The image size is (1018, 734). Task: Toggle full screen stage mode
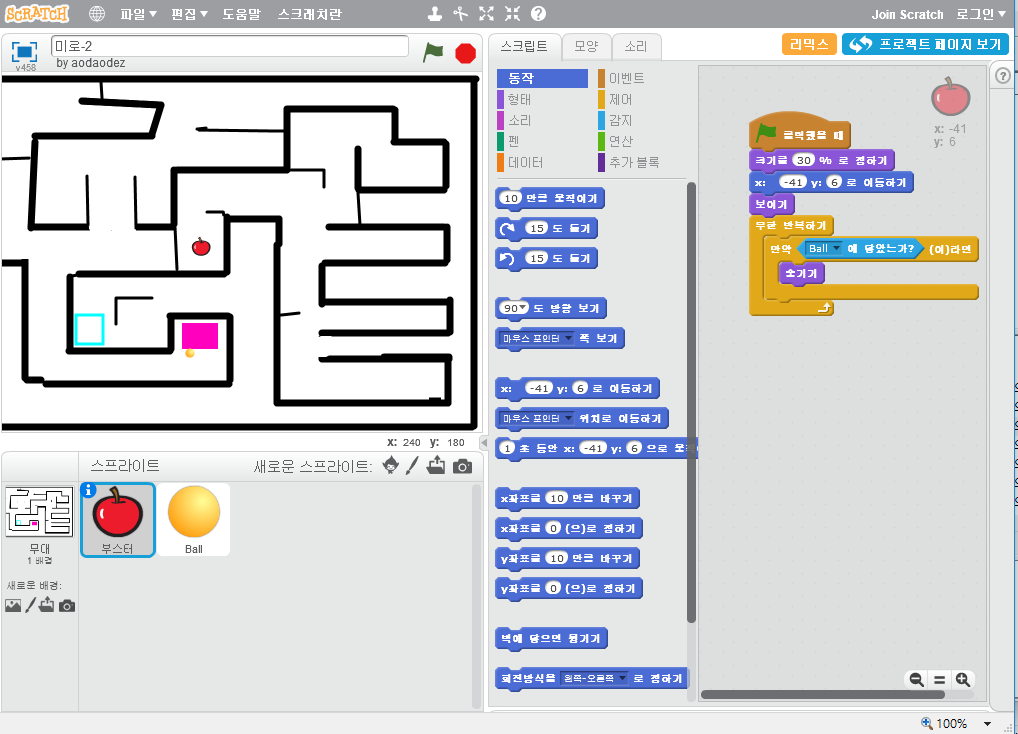[x=24, y=51]
